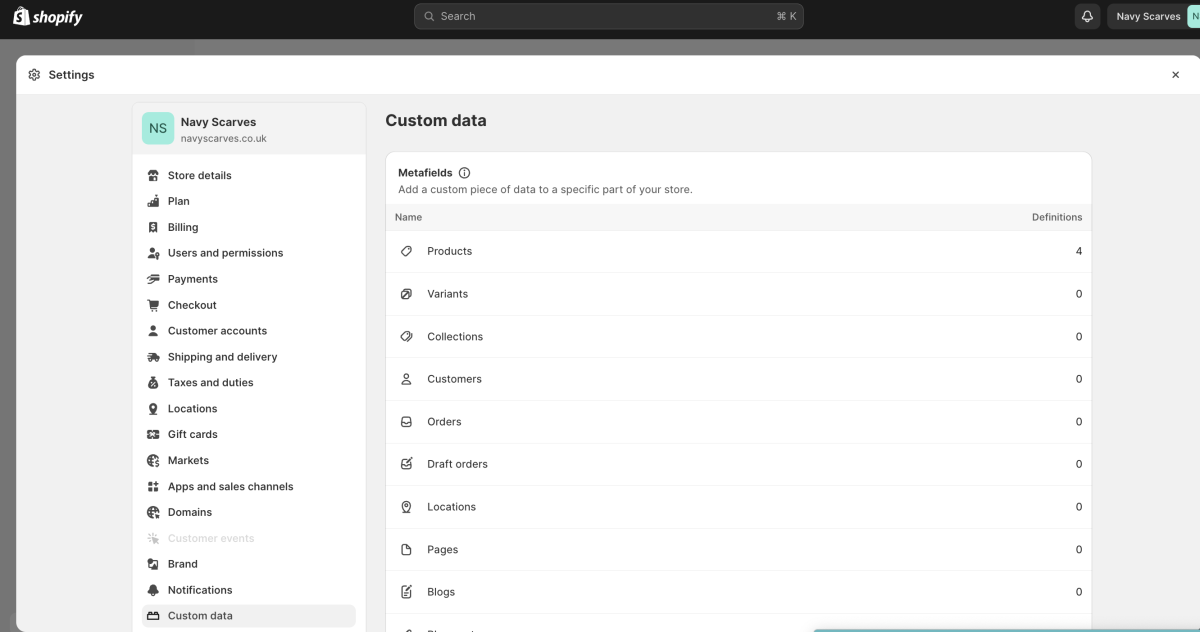Click the Payments icon in sidebar

click(153, 280)
